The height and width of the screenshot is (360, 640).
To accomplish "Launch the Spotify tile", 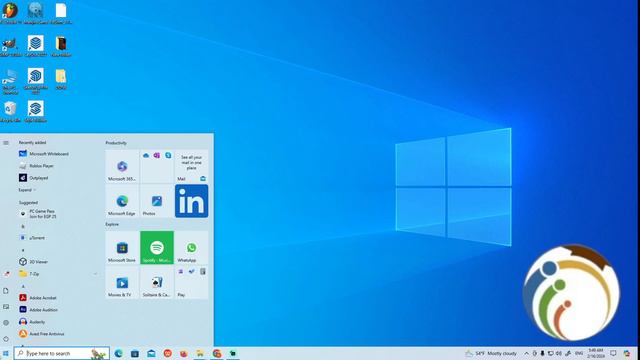I will pos(157,248).
